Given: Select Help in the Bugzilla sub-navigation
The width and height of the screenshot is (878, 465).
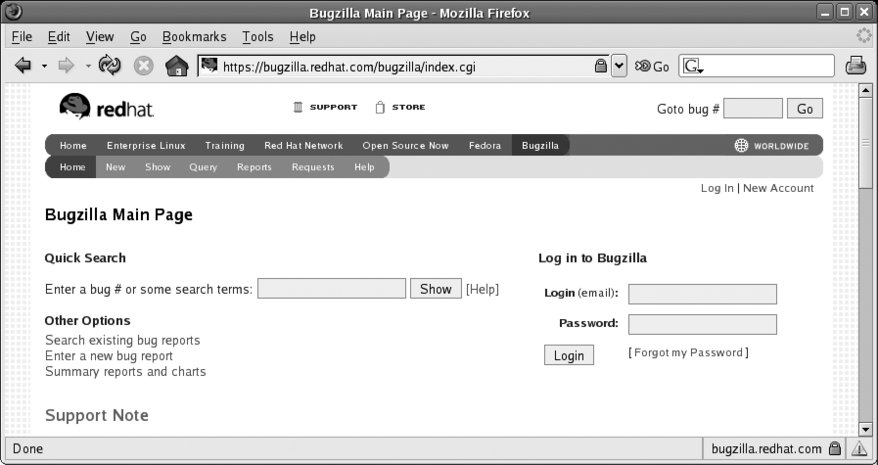Looking at the screenshot, I should tap(364, 168).
